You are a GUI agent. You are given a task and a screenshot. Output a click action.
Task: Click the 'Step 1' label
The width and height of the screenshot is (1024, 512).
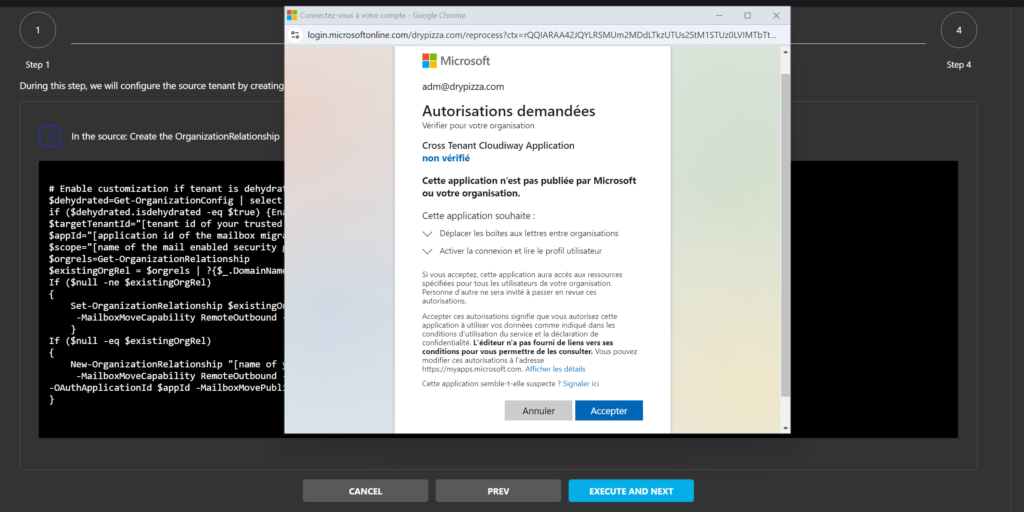point(38,65)
